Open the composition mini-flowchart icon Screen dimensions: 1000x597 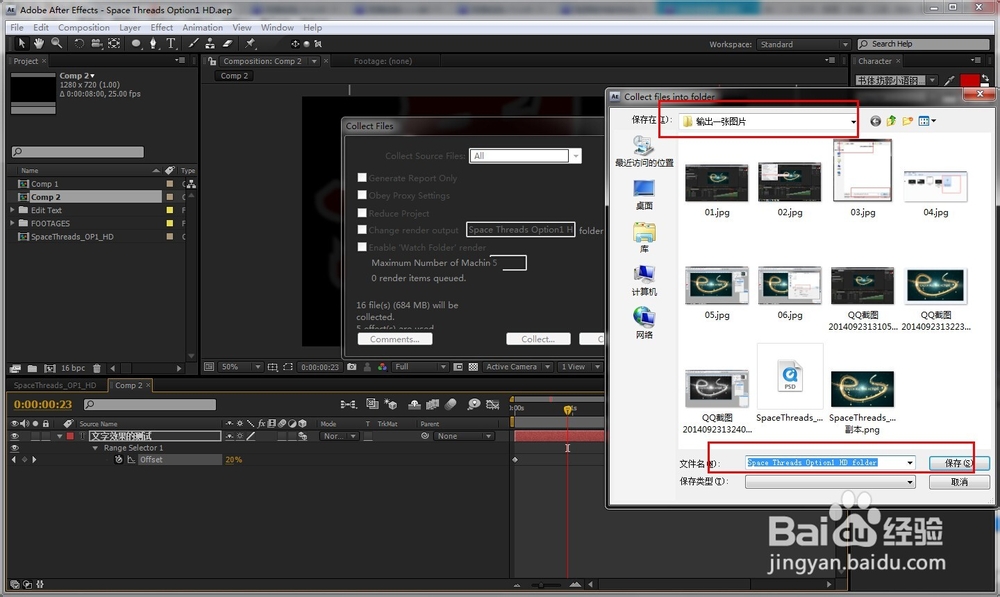[x=348, y=404]
